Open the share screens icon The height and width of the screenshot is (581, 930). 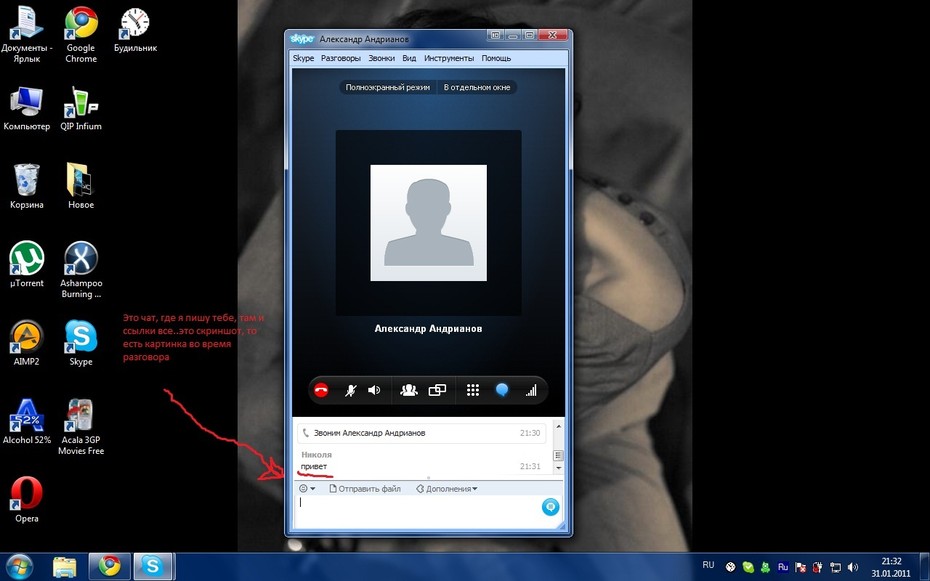(437, 390)
